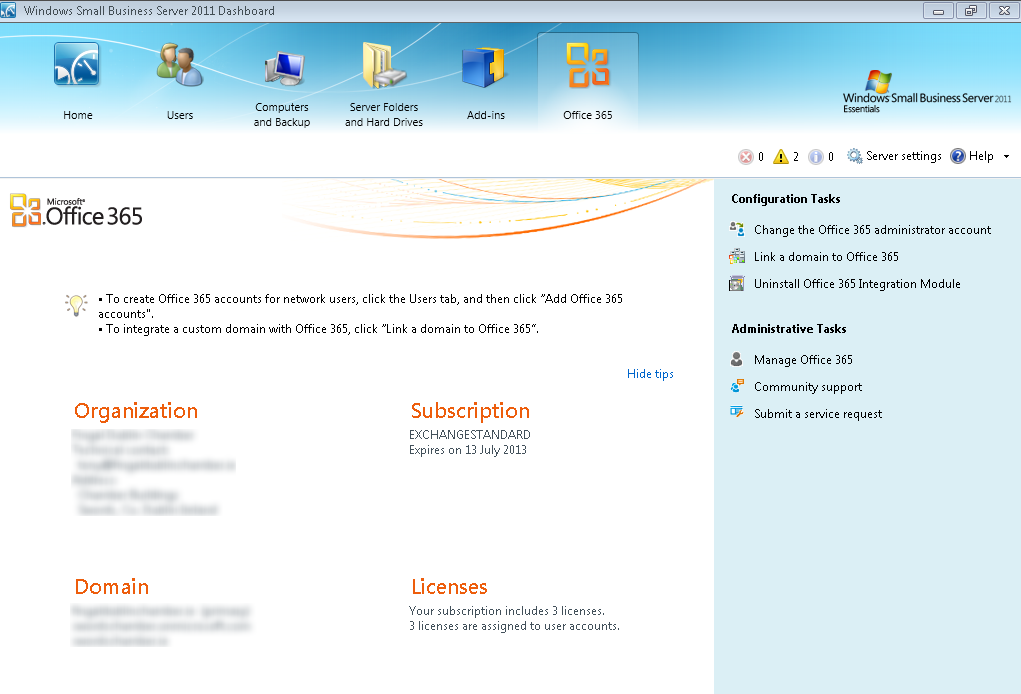The image size is (1021, 694).
Task: Click the Configuration Tasks heading
Action: pos(785,199)
